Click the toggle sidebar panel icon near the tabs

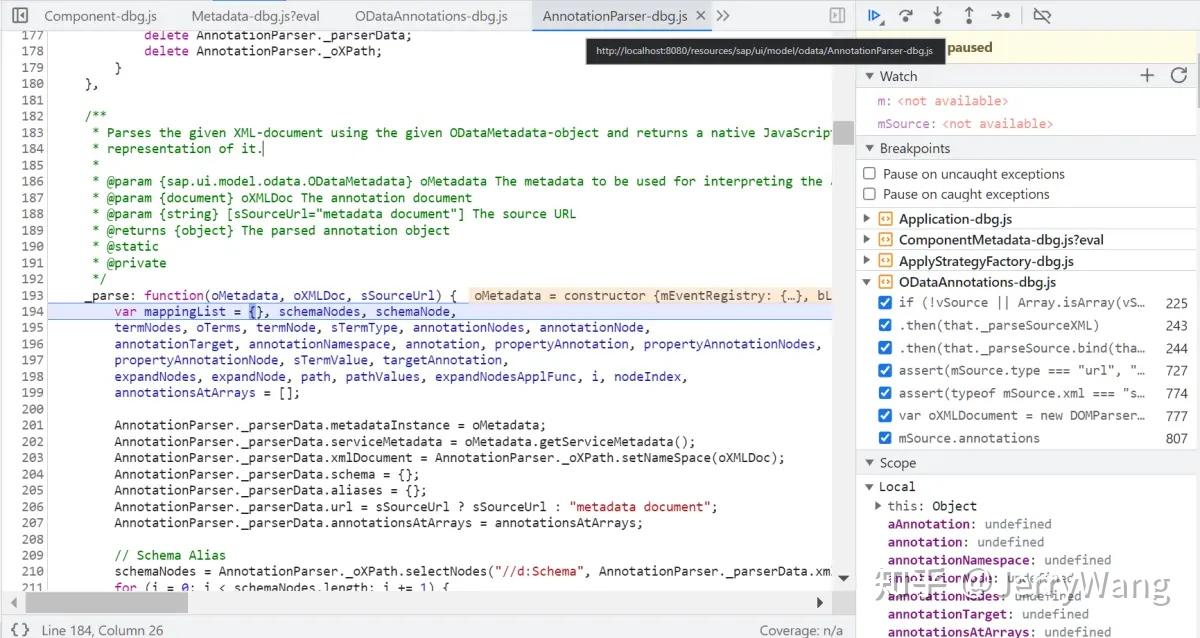(x=837, y=15)
